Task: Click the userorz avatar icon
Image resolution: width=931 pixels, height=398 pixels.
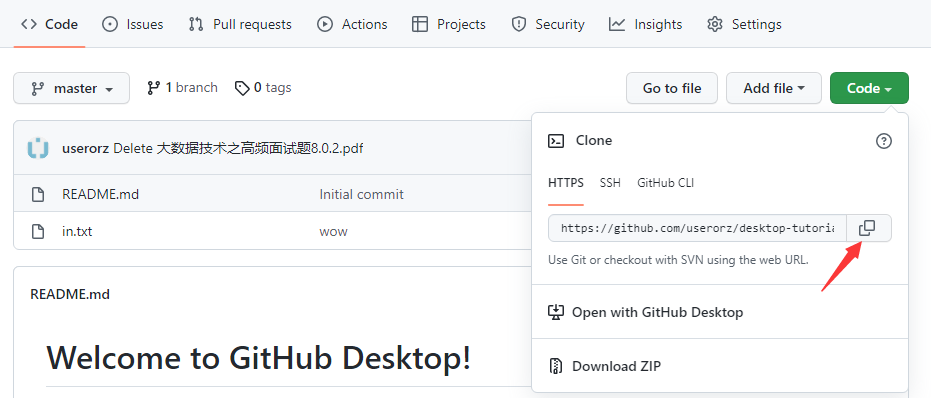Action: pyautogui.click(x=39, y=148)
